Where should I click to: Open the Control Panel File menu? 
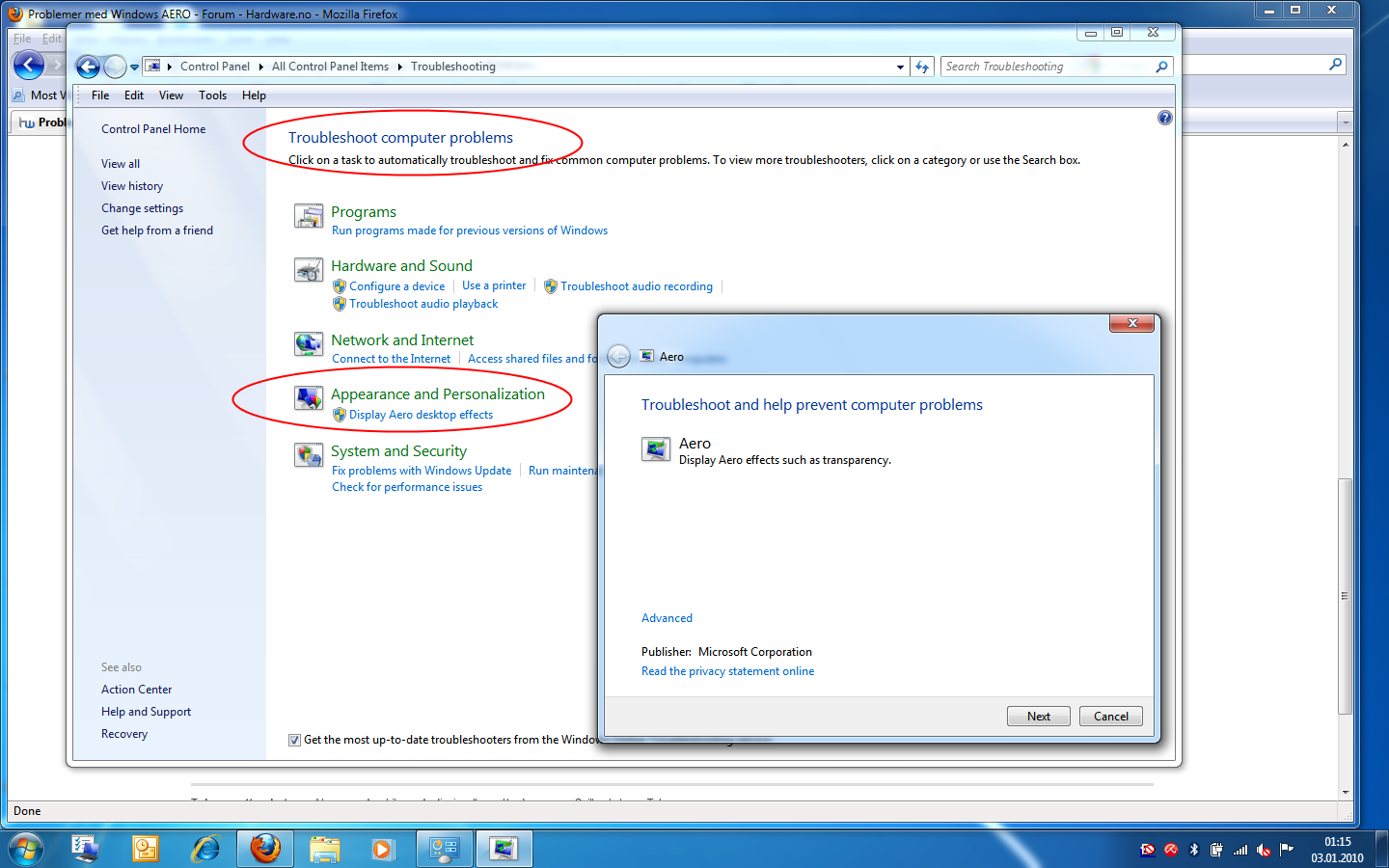click(x=100, y=95)
